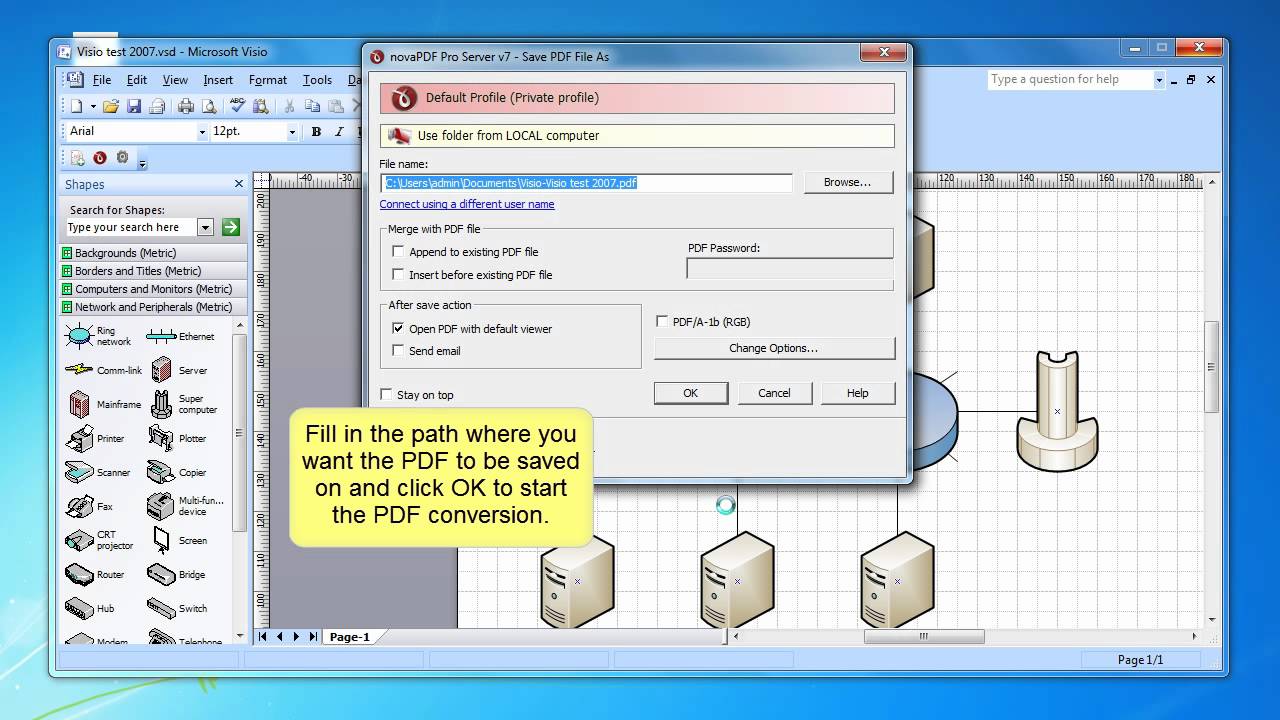The image size is (1280, 720).
Task: Choose the Switch shape
Action: (178, 608)
